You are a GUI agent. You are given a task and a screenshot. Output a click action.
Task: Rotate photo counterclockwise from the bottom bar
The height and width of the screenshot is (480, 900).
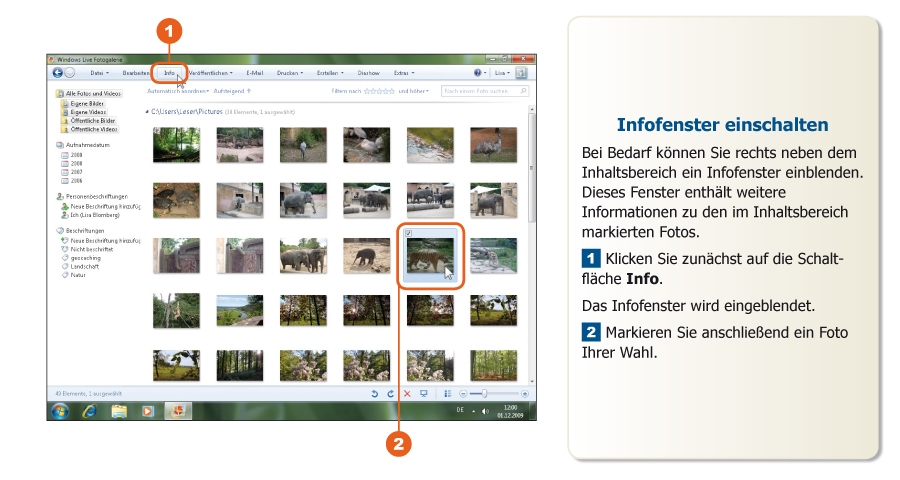coord(374,394)
